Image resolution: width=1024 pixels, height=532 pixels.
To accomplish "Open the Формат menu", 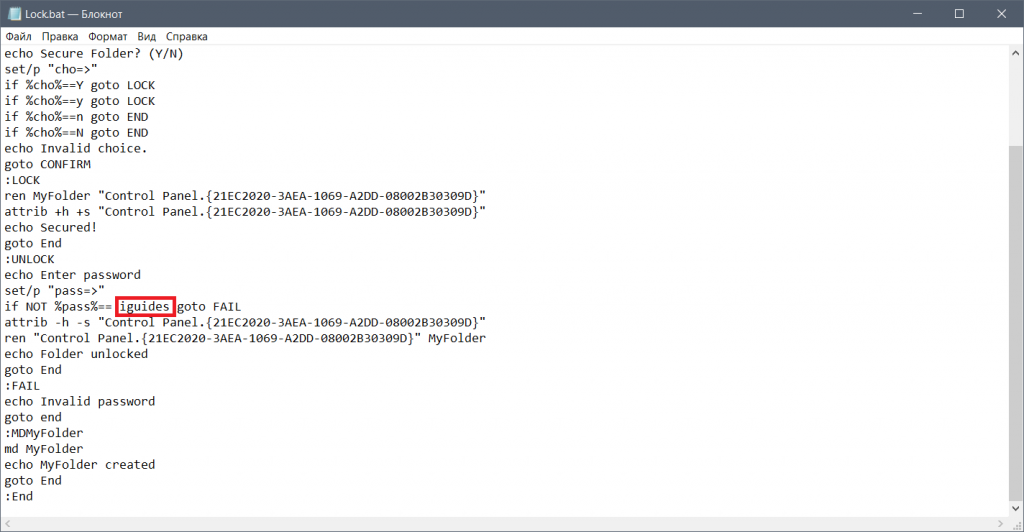I will pyautogui.click(x=108, y=37).
